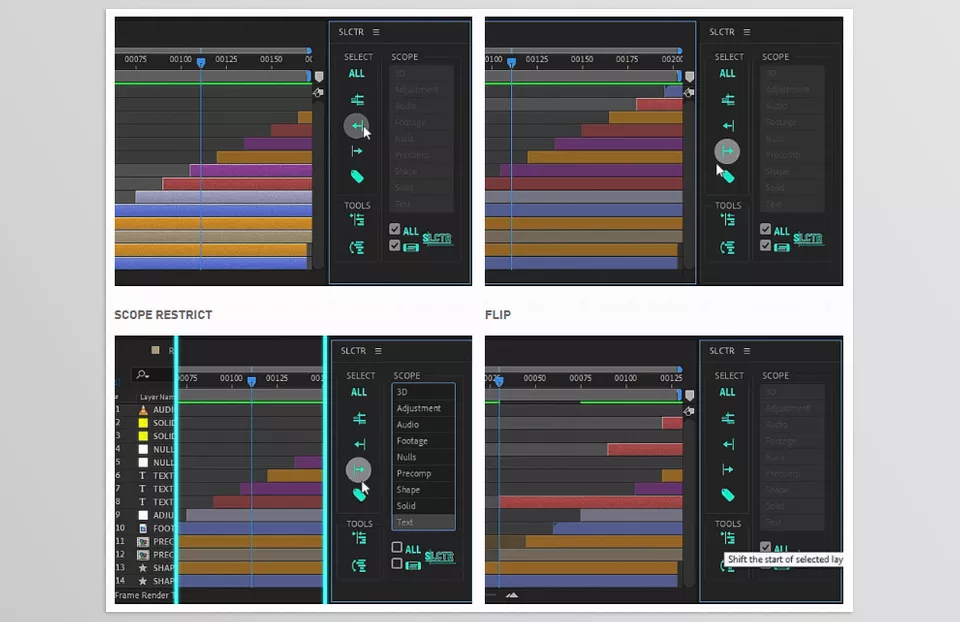This screenshot has width=960, height=622.
Task: Click sequence layers tool icon in top-right screenshot
Action: coord(727,220)
